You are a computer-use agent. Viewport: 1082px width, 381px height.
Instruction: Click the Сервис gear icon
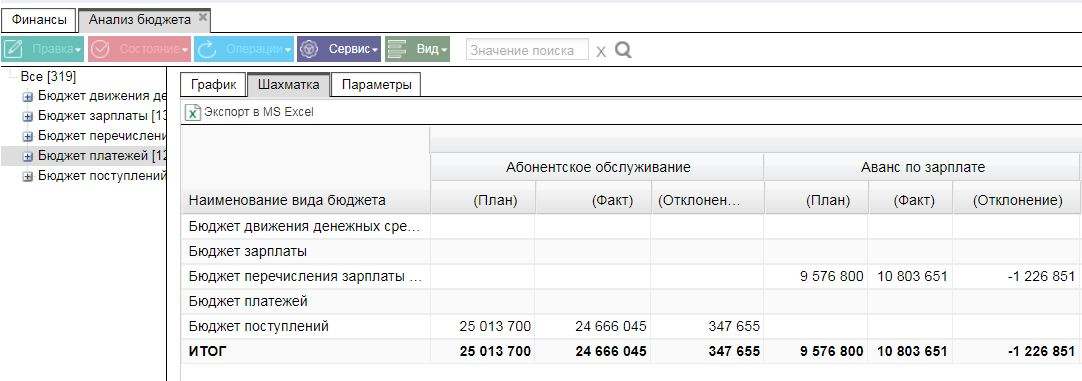[308, 50]
